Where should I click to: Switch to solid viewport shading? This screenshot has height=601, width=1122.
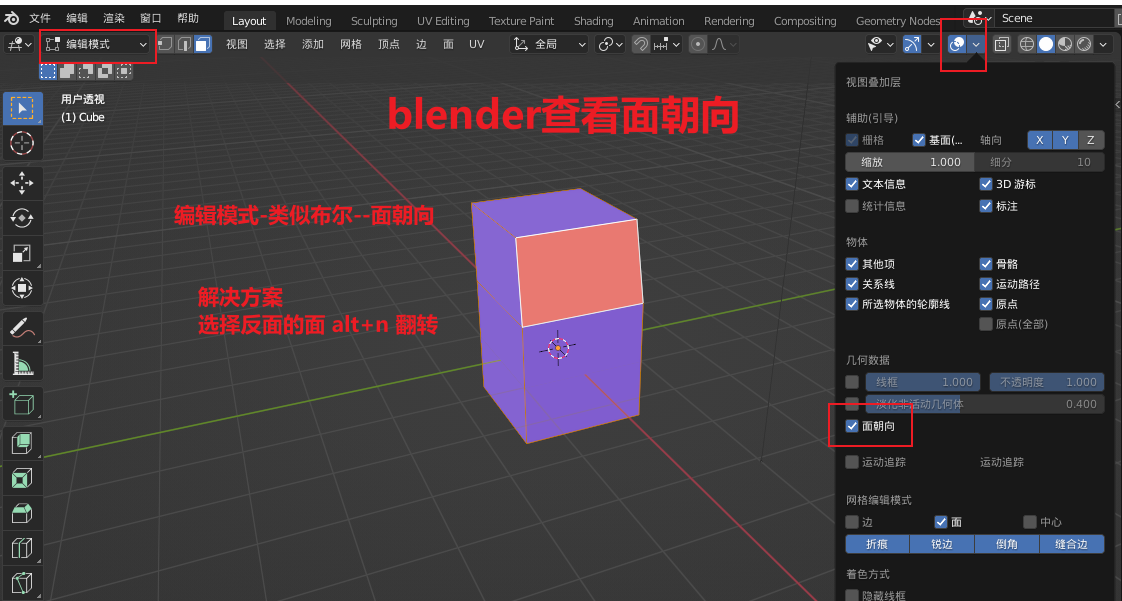click(x=1046, y=44)
